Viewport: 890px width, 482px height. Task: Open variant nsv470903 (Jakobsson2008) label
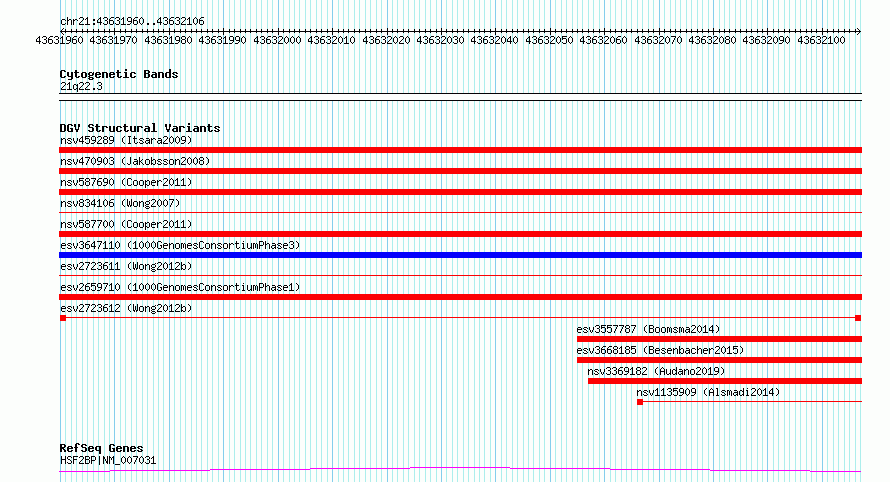(x=135, y=161)
